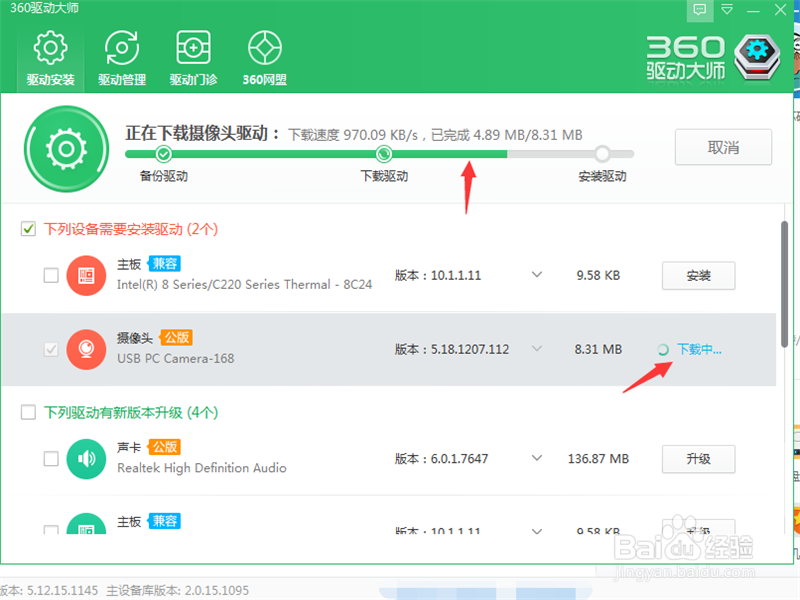Click the 下列设备需要安装驱动 (2个) heading
This screenshot has height=600, width=800.
click(131, 229)
